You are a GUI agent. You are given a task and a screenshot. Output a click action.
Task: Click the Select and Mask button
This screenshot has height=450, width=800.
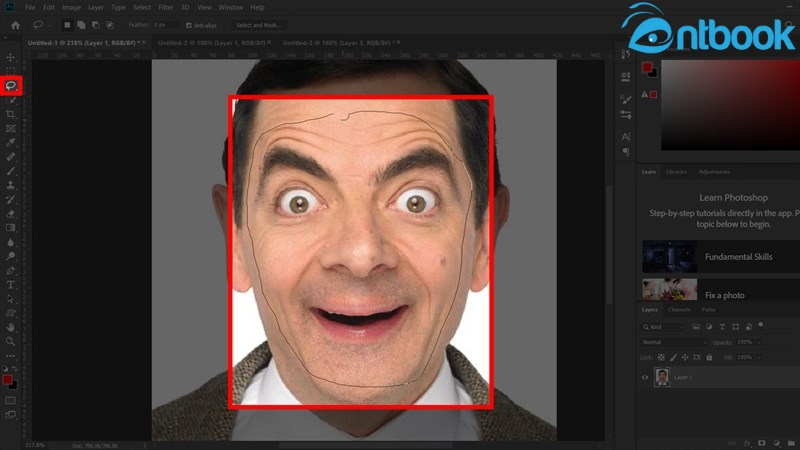click(x=259, y=25)
